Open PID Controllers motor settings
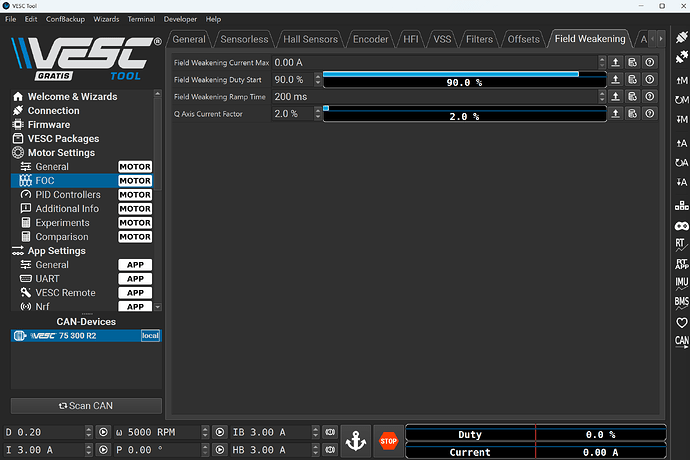 [68, 195]
